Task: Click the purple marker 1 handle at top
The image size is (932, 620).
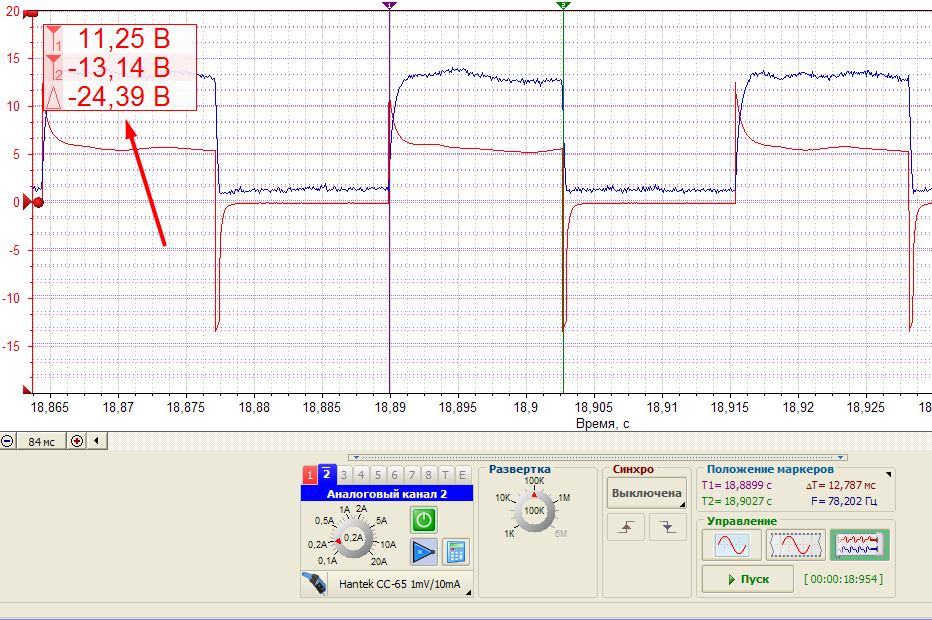Action: pos(389,5)
